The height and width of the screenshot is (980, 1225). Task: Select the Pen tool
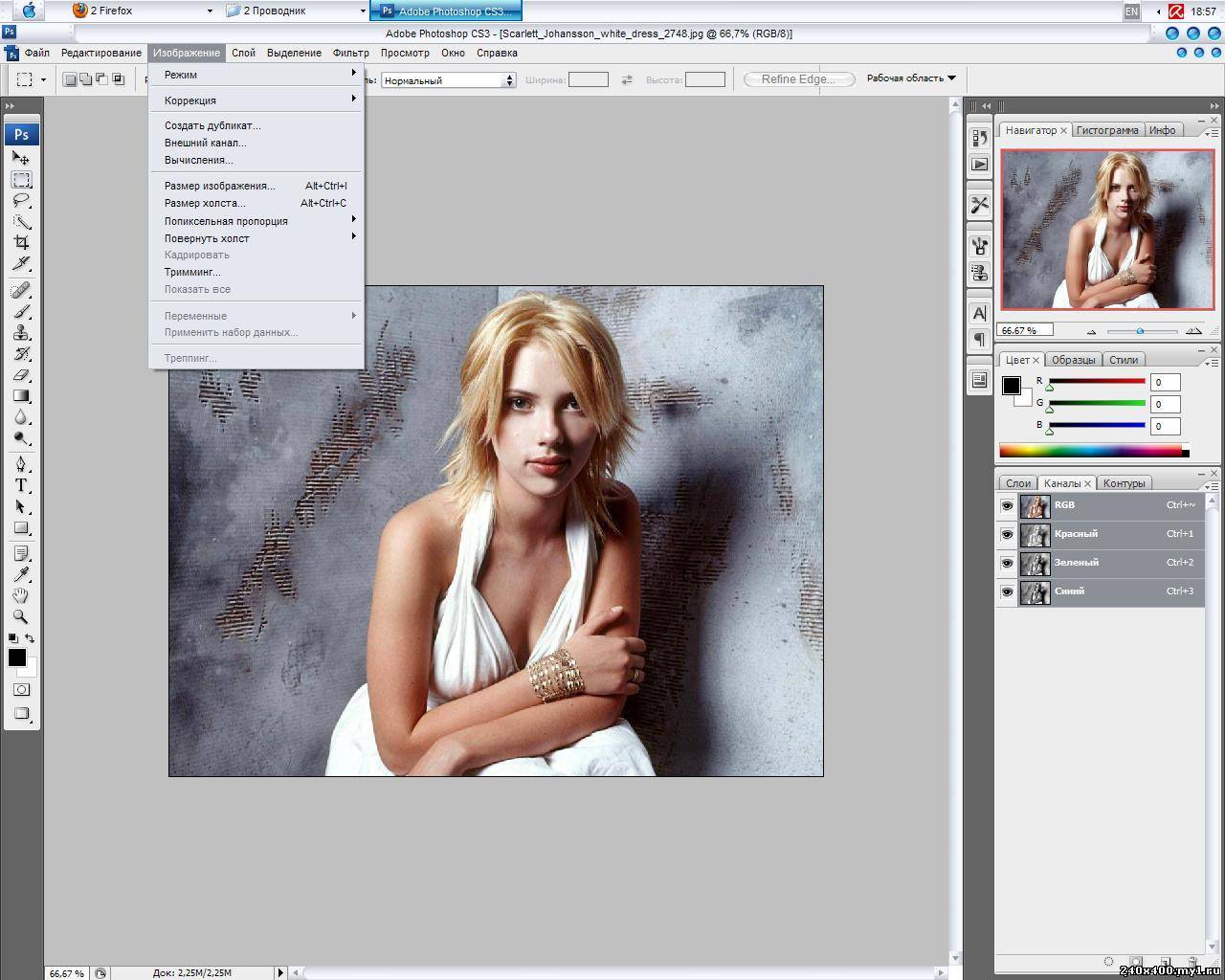[x=21, y=464]
